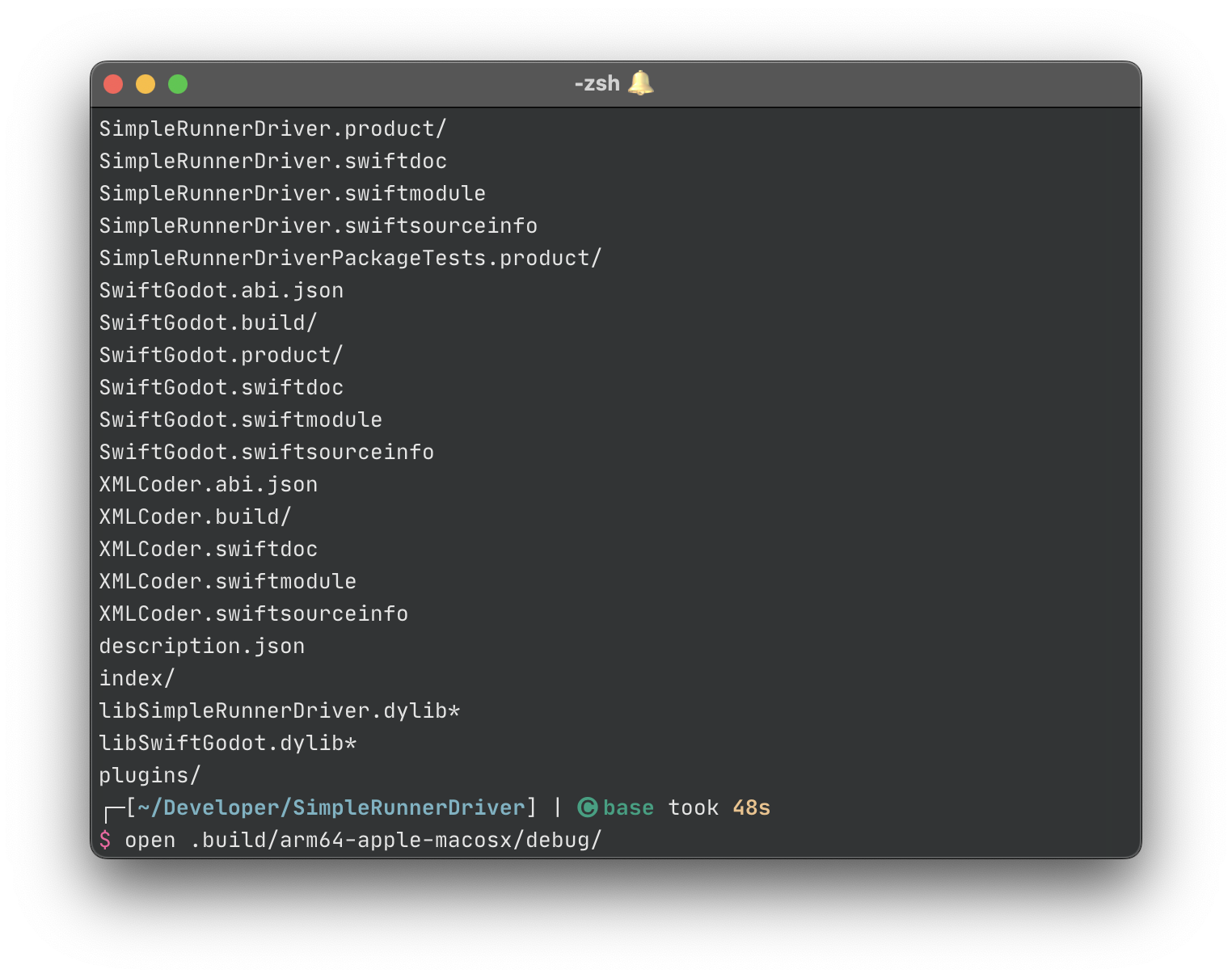Click the yellow minimize traffic light

click(x=146, y=83)
